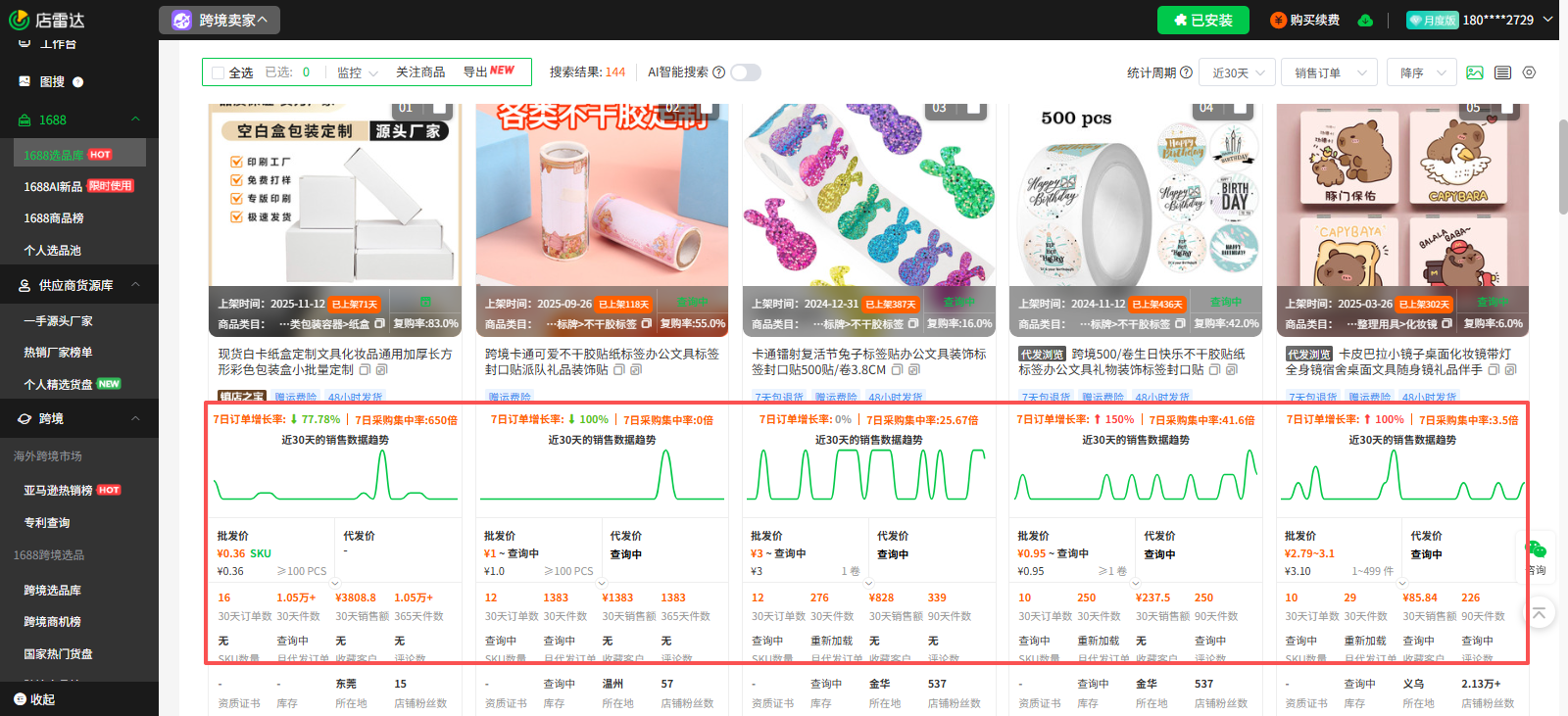Tick the checkbox on product card 03
The image size is (1568, 716).
(x=973, y=108)
